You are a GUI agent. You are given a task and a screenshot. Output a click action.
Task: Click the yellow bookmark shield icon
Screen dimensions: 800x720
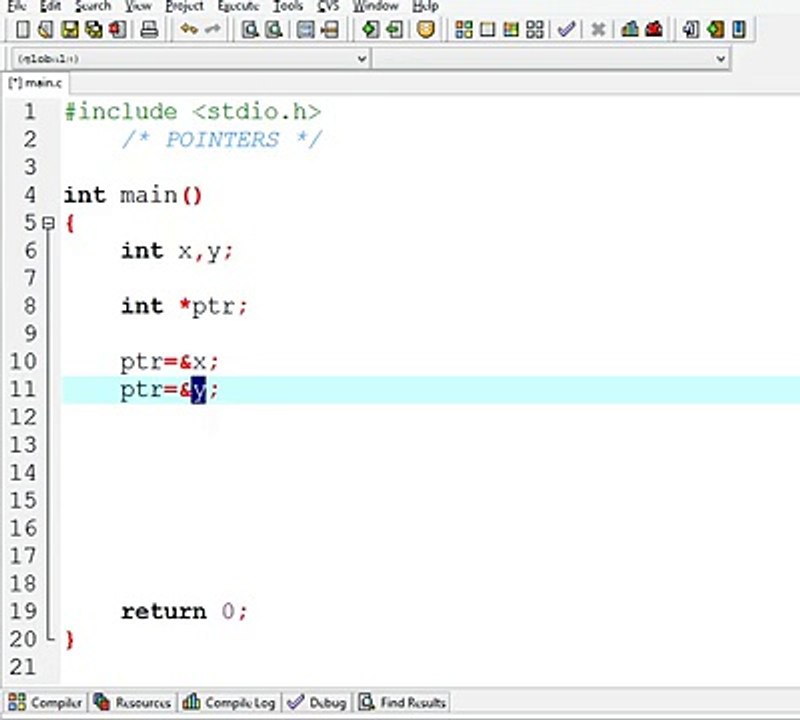tap(426, 29)
